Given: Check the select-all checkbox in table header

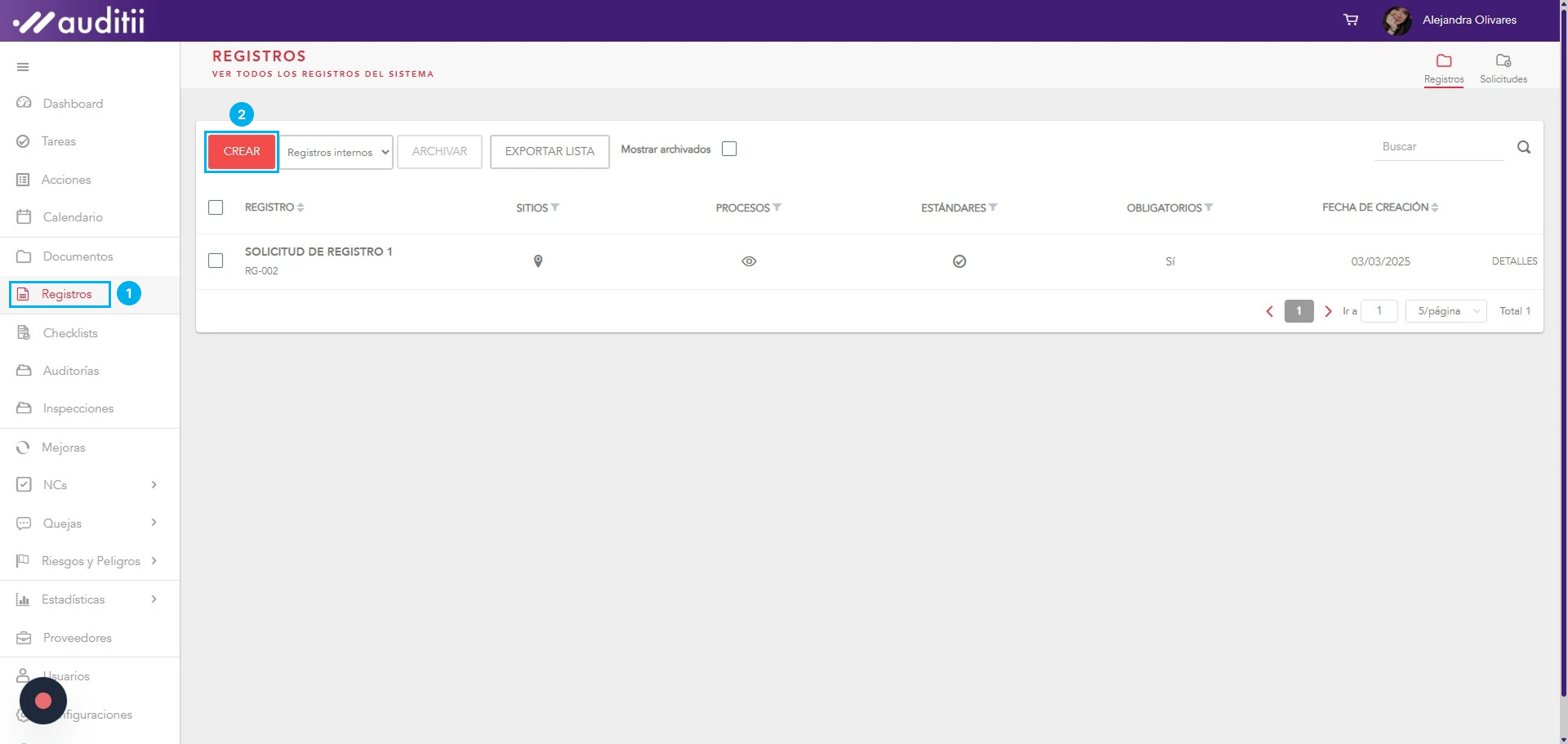Looking at the screenshot, I should (216, 207).
